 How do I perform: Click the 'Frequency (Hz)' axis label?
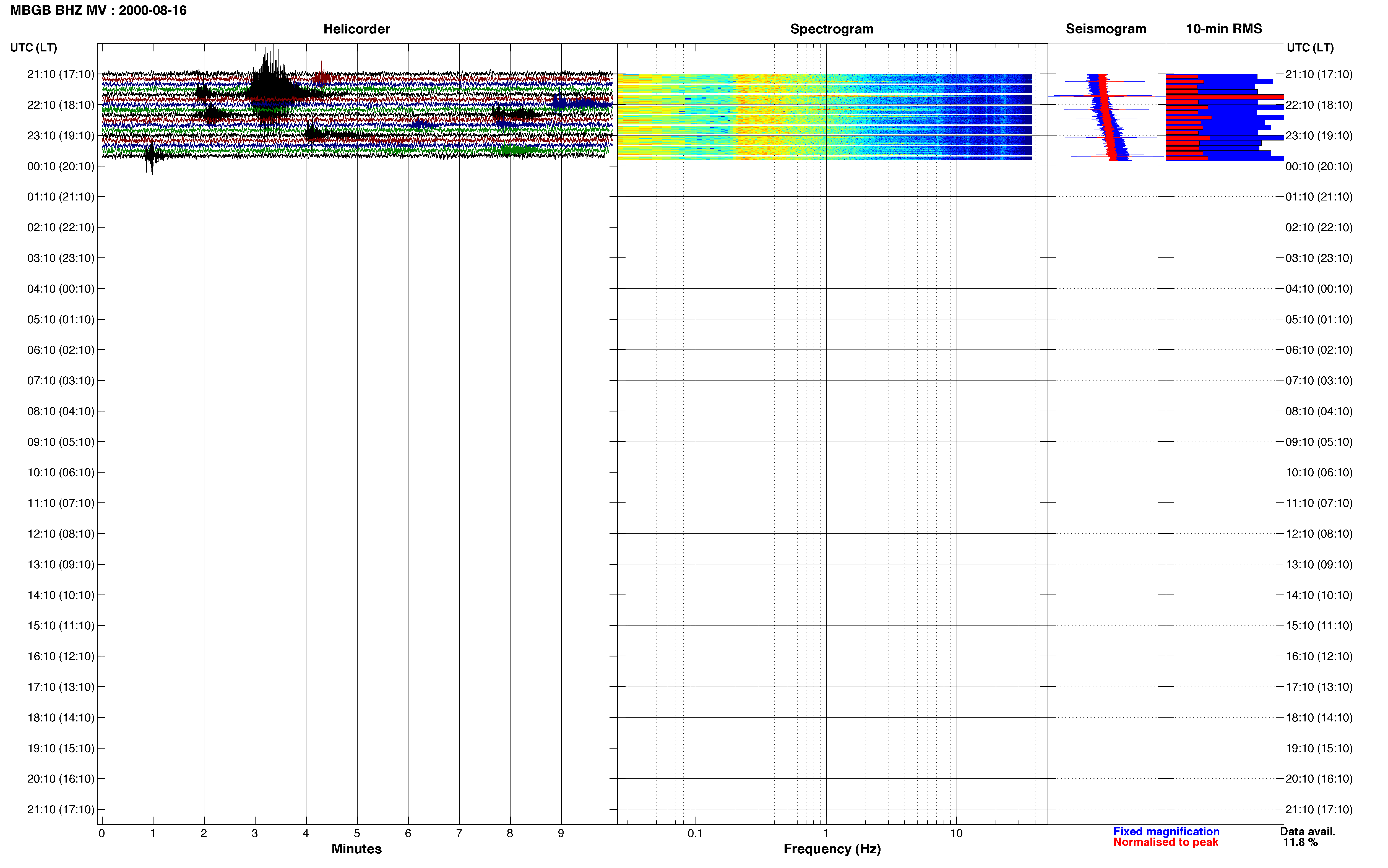(x=832, y=848)
